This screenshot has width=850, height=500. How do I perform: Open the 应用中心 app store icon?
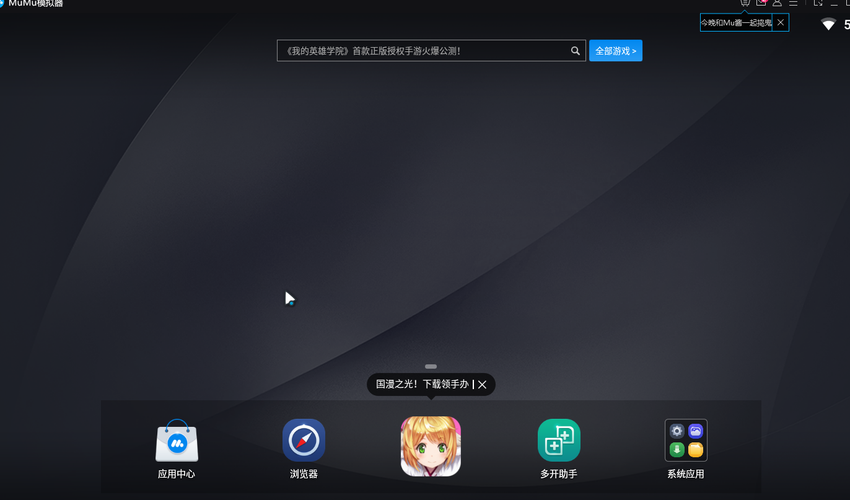(x=176, y=441)
